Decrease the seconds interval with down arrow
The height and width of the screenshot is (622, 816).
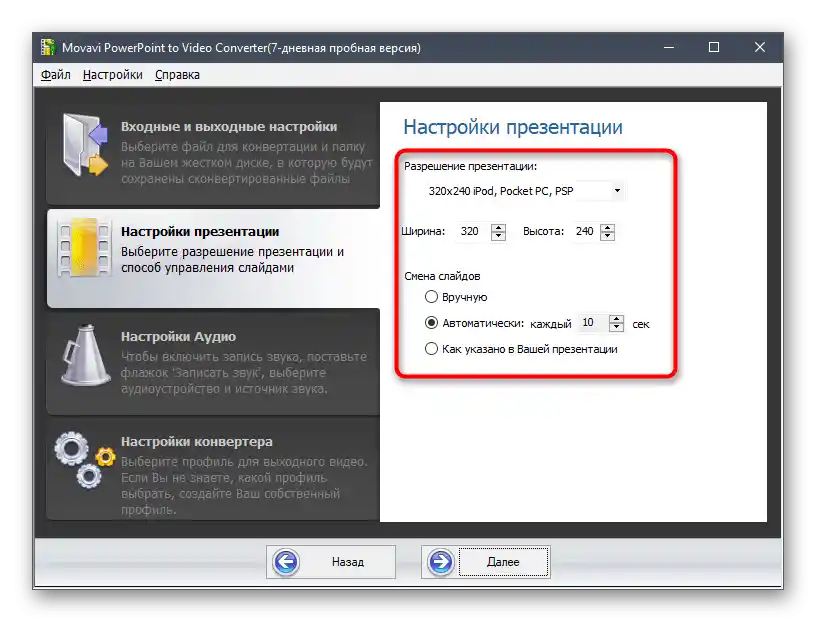tap(616, 327)
